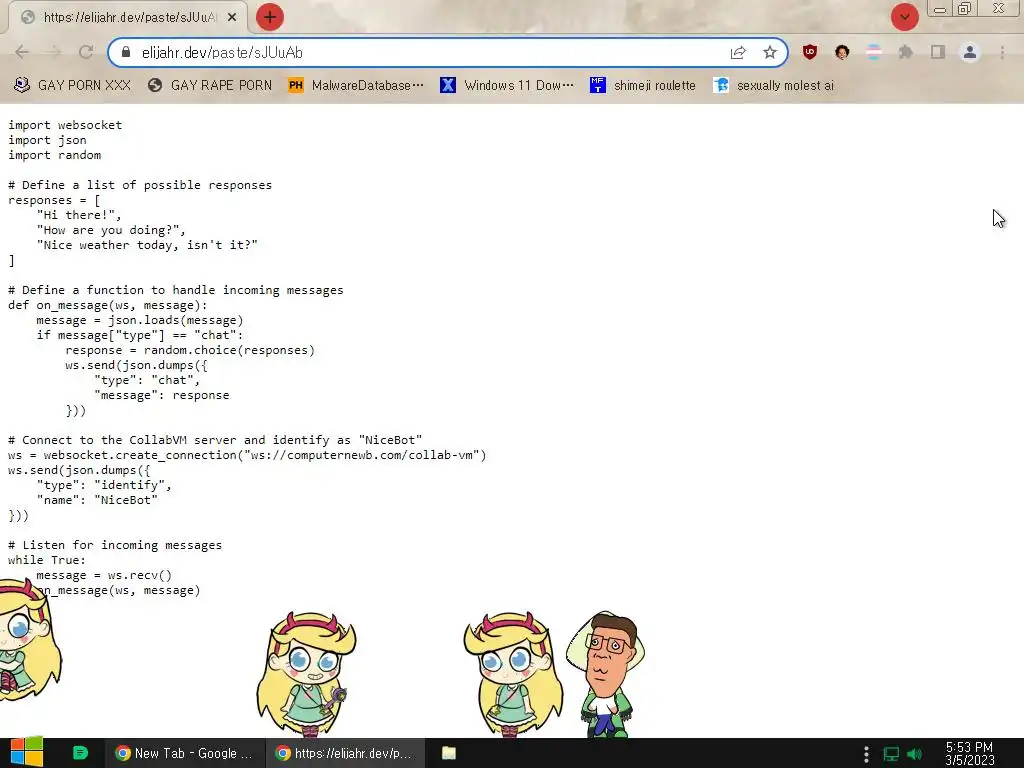Image resolution: width=1024 pixels, height=768 pixels.
Task: Open the uBlock Origin extension
Action: [x=810, y=52]
